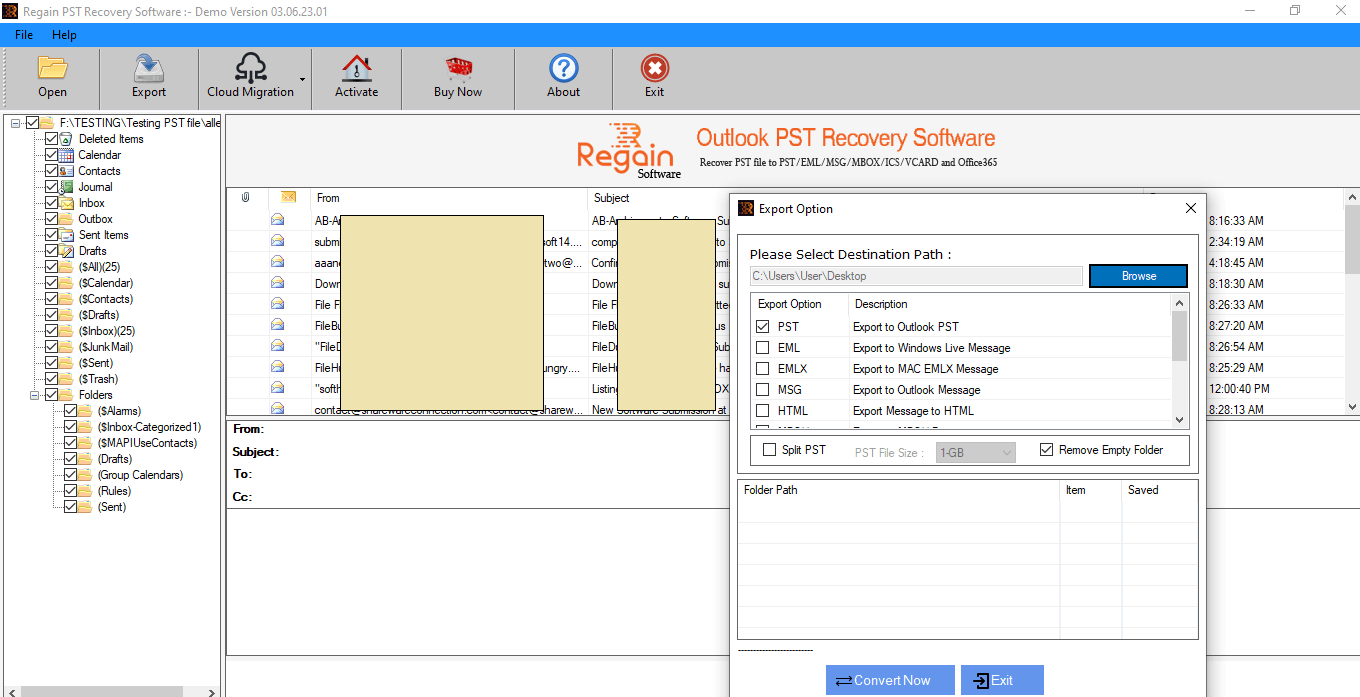This screenshot has width=1360, height=697.
Task: Select the Activate toolbar icon
Action: (356, 77)
